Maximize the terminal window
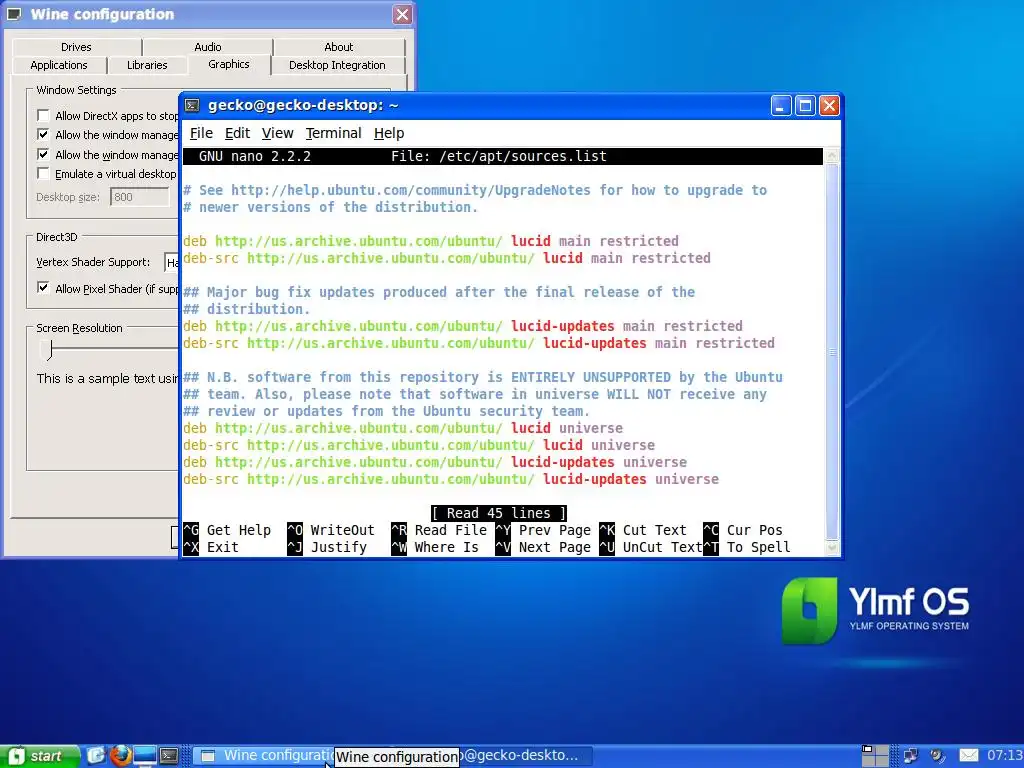The image size is (1024, 768). pyautogui.click(x=805, y=105)
